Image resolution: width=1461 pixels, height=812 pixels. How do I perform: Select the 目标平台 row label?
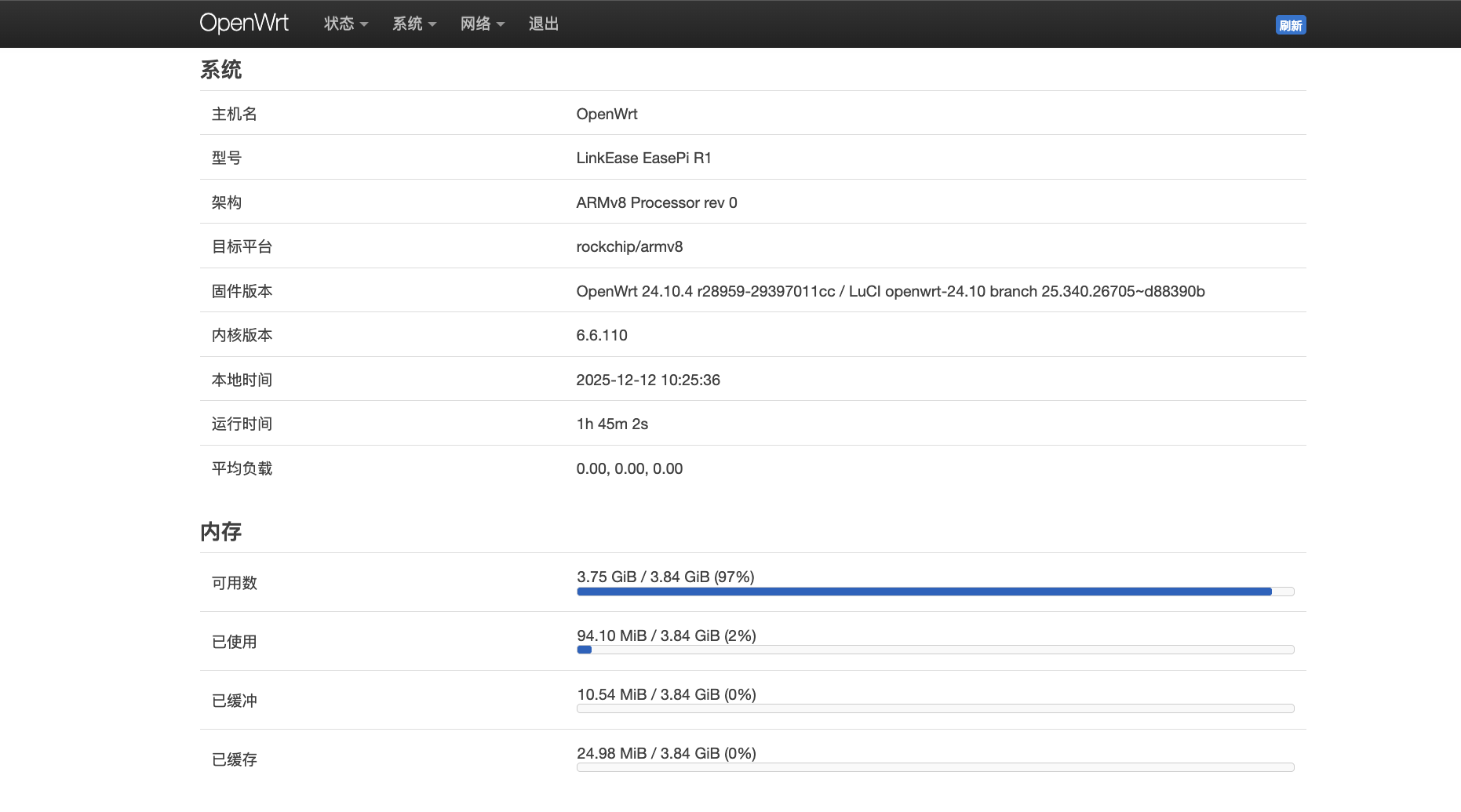[242, 246]
